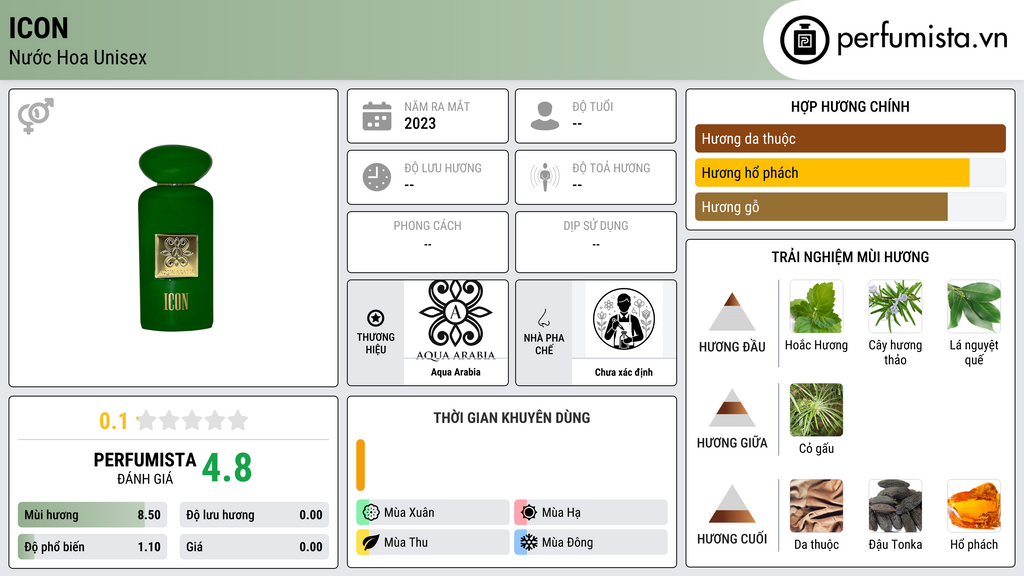Screen dimensions: 1024x576
Task: Click the Độ lưu hương 0.00 score bar
Action: click(254, 515)
